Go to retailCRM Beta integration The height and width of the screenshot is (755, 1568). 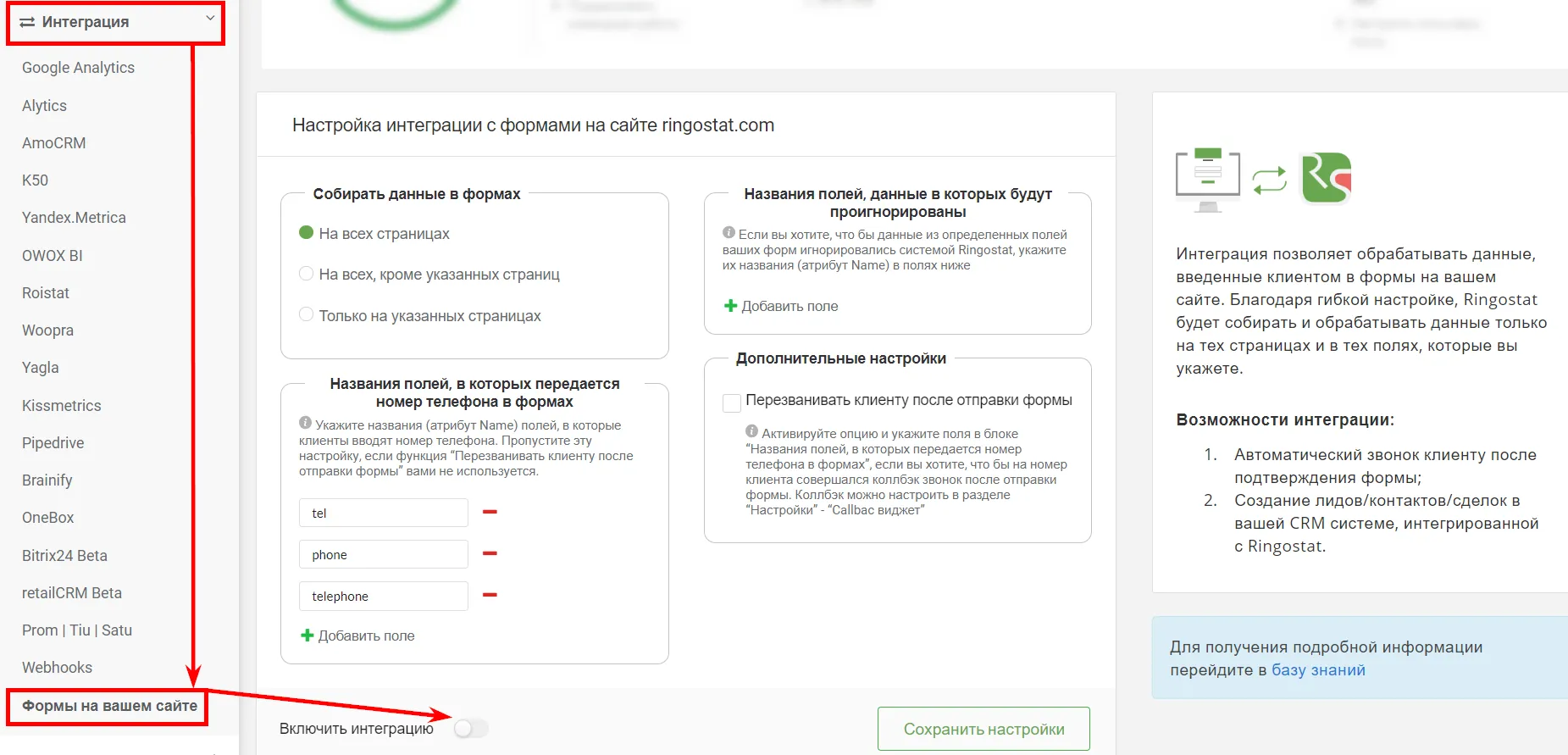(72, 593)
